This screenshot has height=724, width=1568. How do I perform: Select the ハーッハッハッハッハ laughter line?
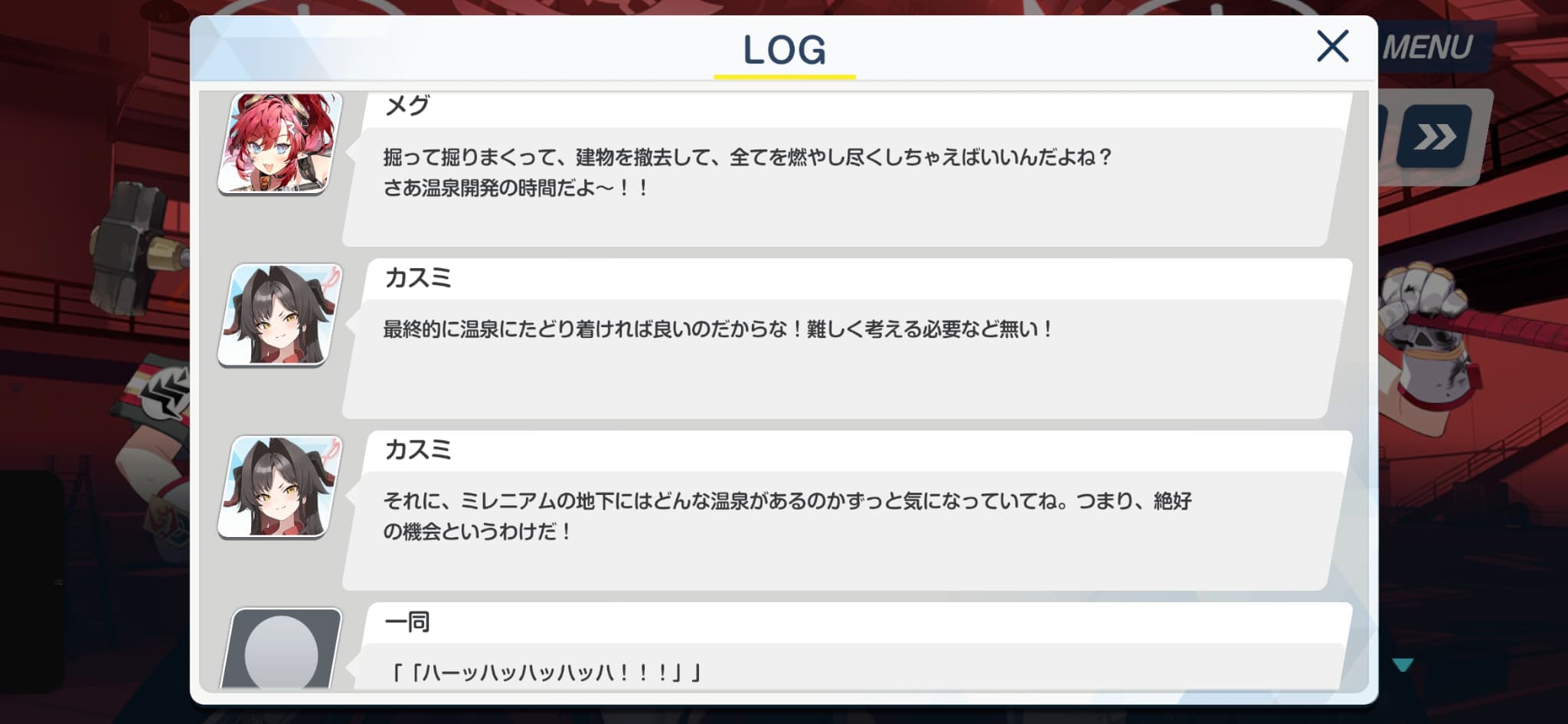(545, 673)
